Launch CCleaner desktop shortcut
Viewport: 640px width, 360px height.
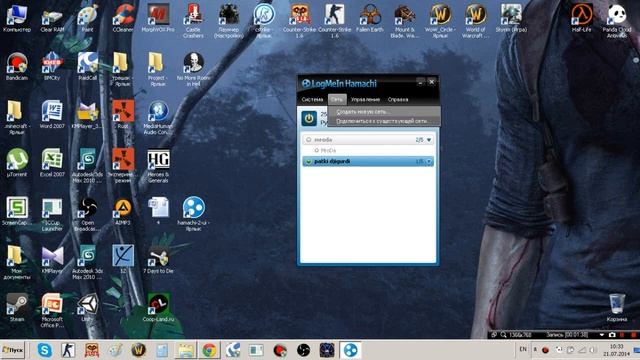[123, 18]
